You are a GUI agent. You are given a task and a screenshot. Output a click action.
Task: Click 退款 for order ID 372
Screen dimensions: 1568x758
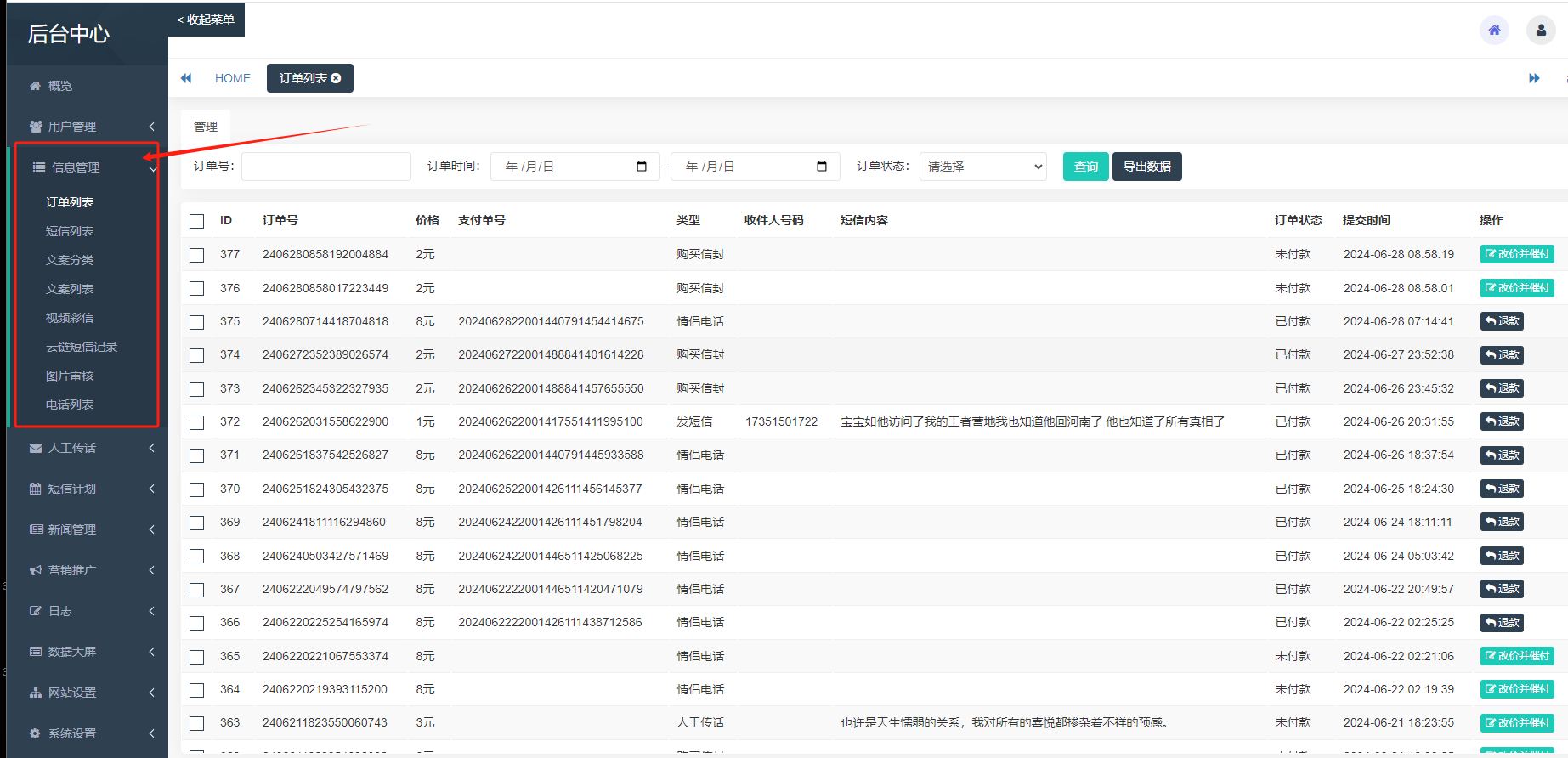1502,421
